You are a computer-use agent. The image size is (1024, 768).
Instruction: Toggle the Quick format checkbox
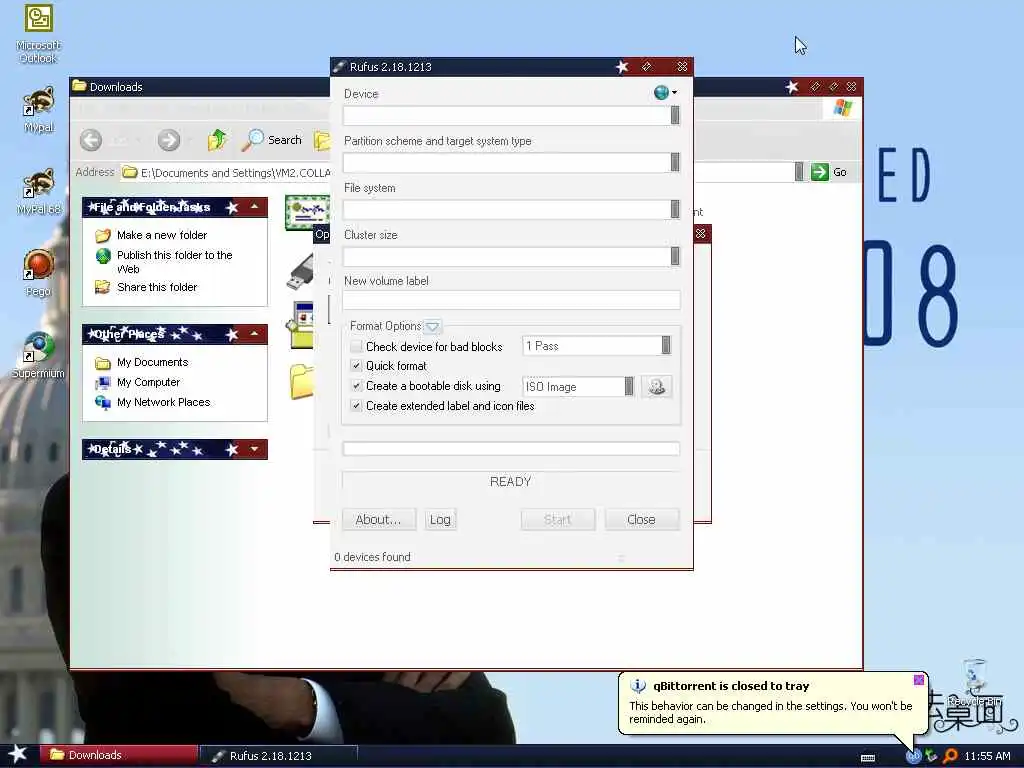[x=356, y=366]
